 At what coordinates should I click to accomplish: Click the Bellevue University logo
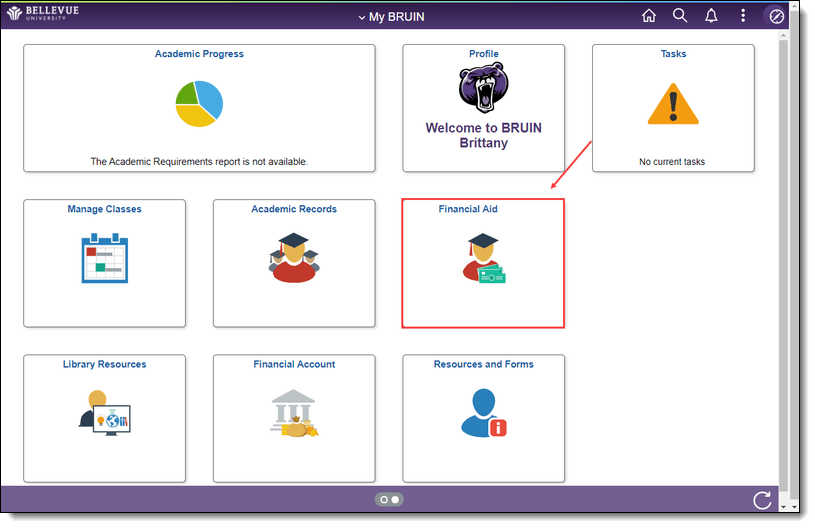click(x=43, y=13)
